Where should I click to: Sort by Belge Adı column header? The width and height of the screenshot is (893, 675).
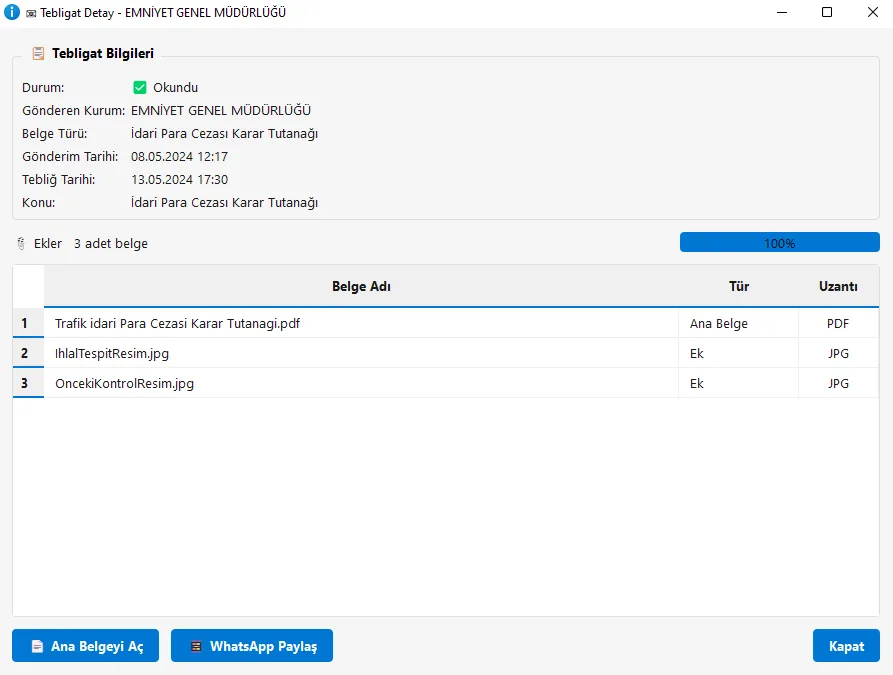click(361, 286)
